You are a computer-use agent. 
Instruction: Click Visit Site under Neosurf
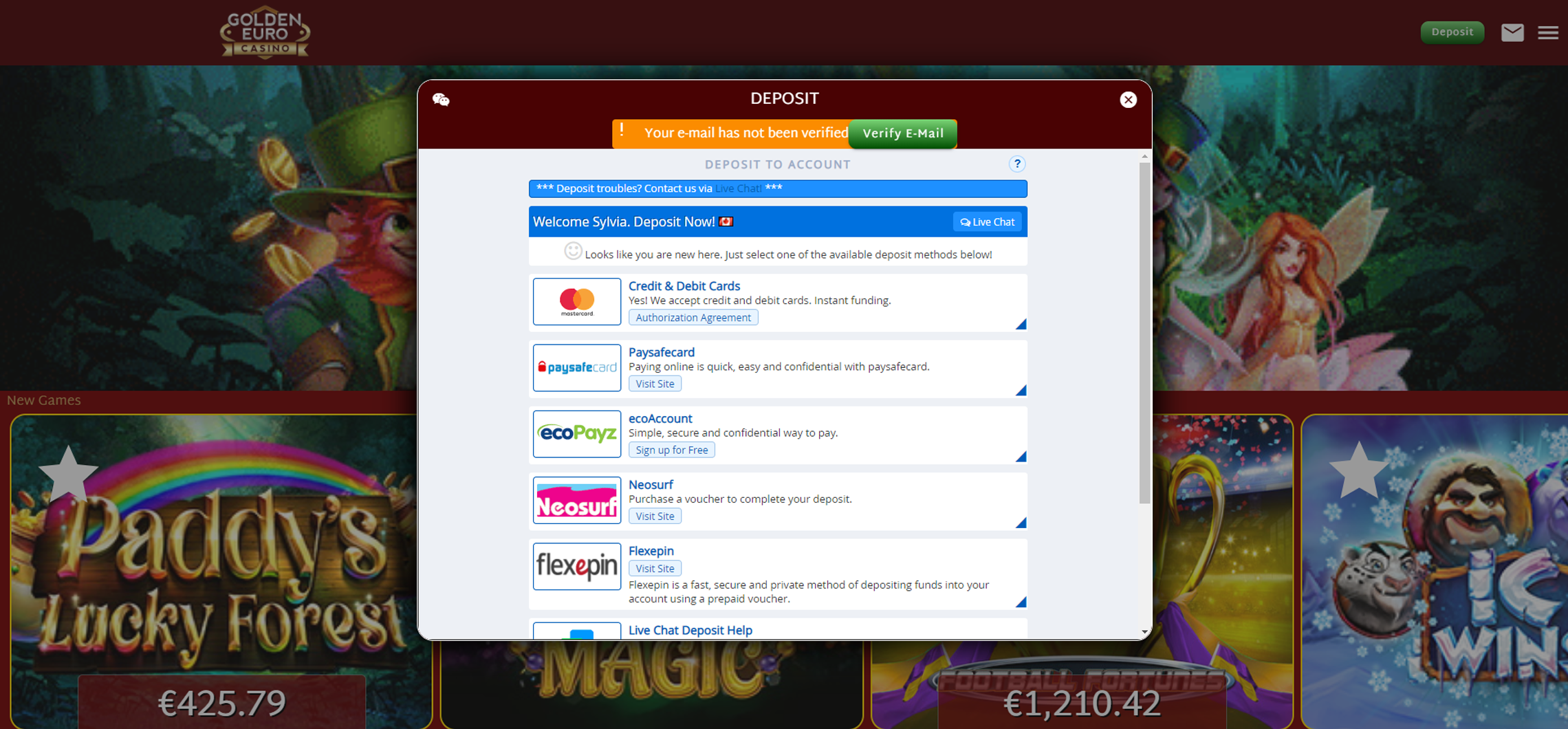coord(655,516)
